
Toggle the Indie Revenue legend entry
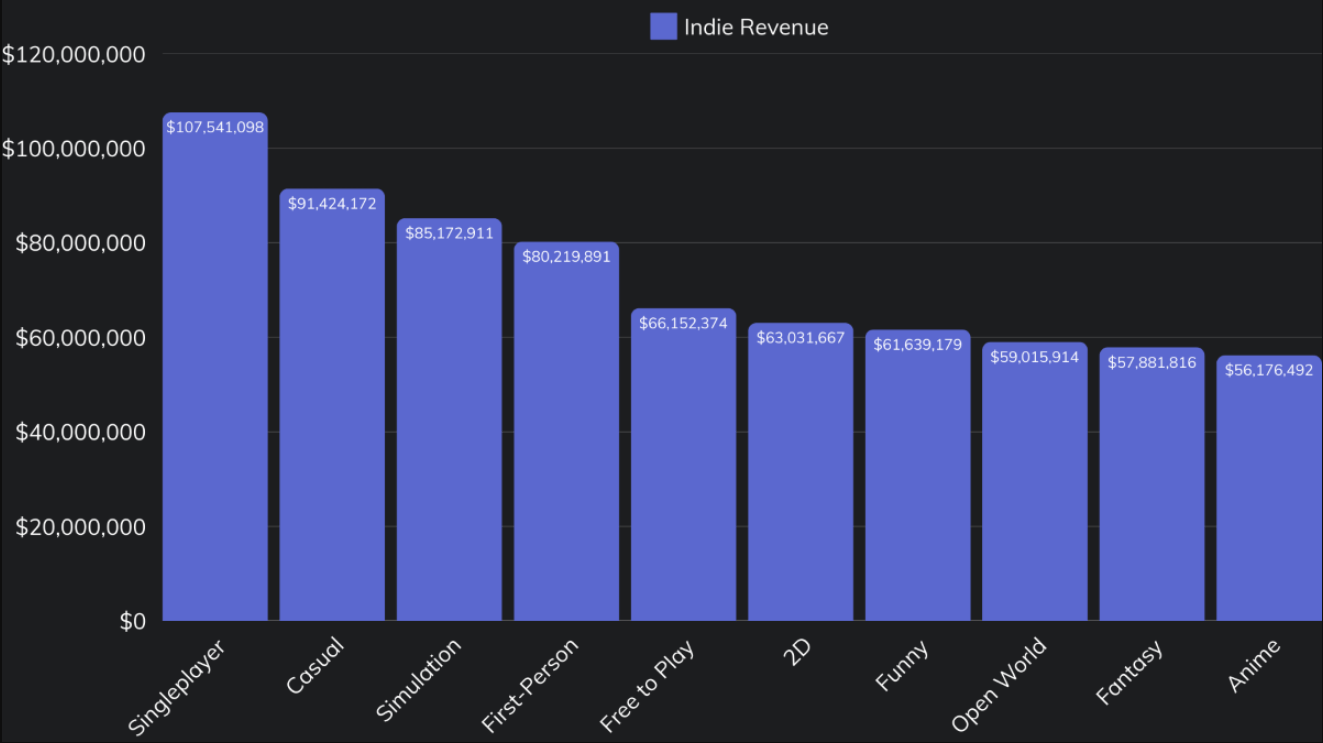[739, 27]
